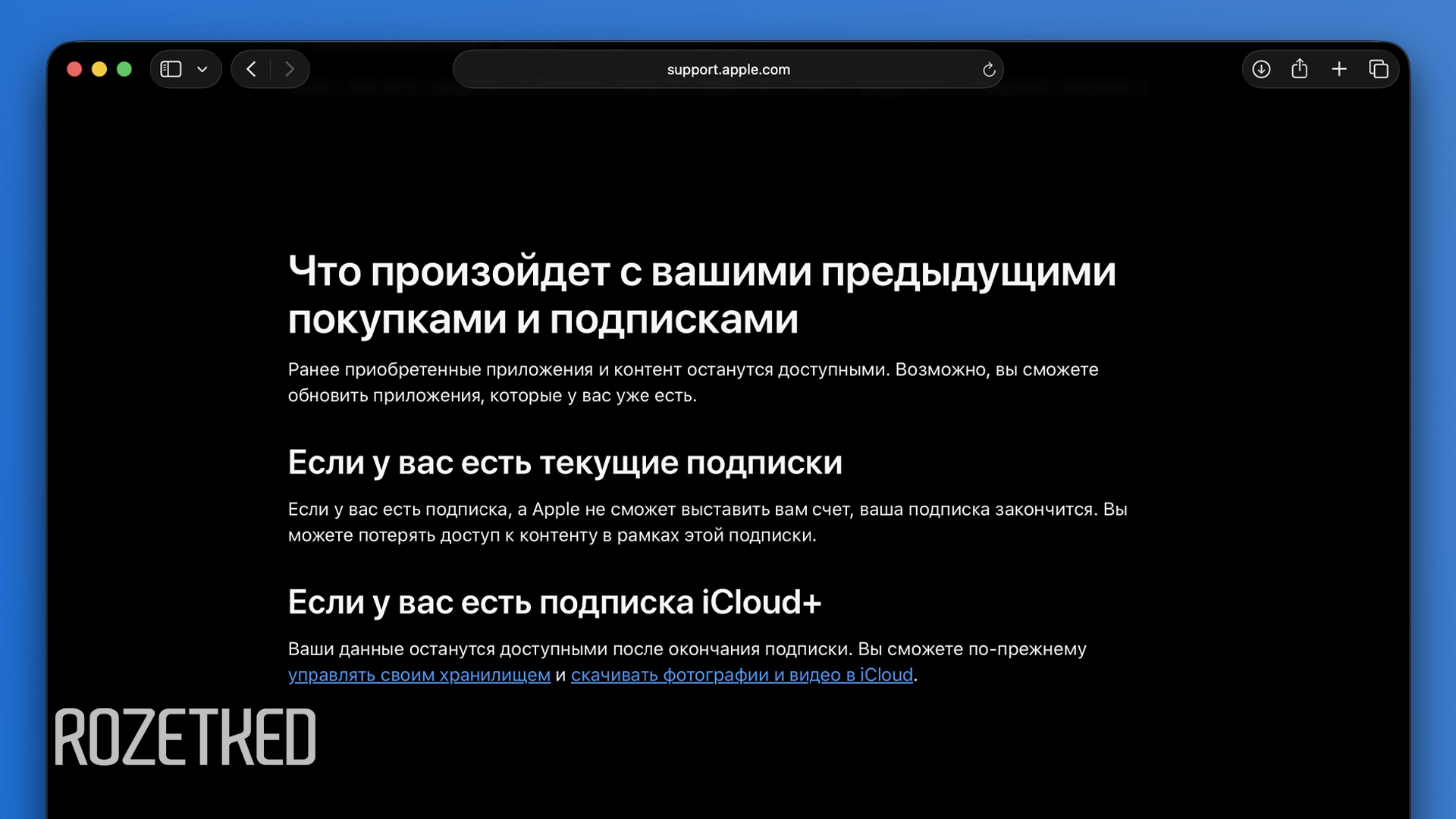Go back to the previous page
The width and height of the screenshot is (1456, 819).
point(252,69)
